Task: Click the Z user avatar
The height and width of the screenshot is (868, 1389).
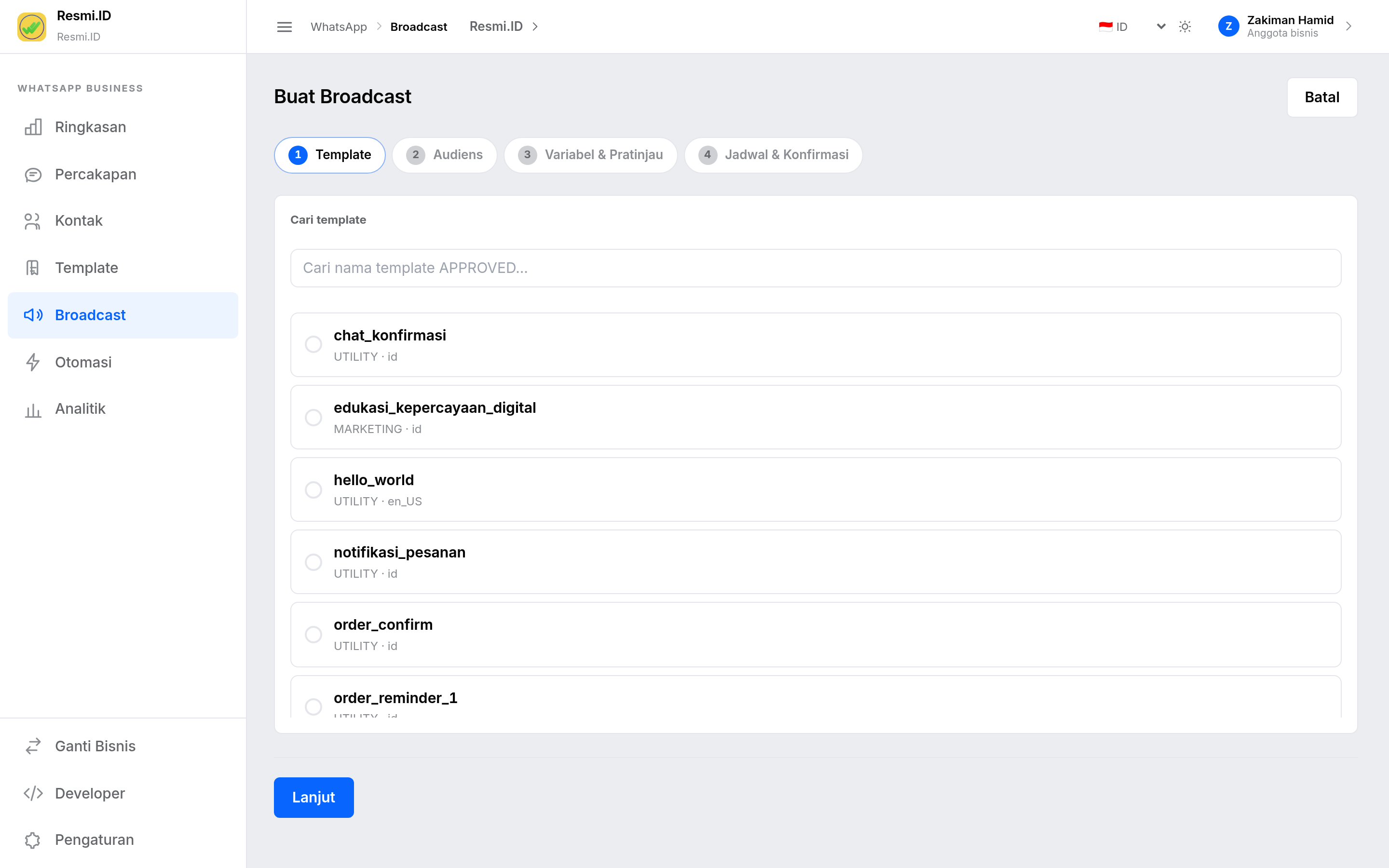Action: click(1228, 27)
